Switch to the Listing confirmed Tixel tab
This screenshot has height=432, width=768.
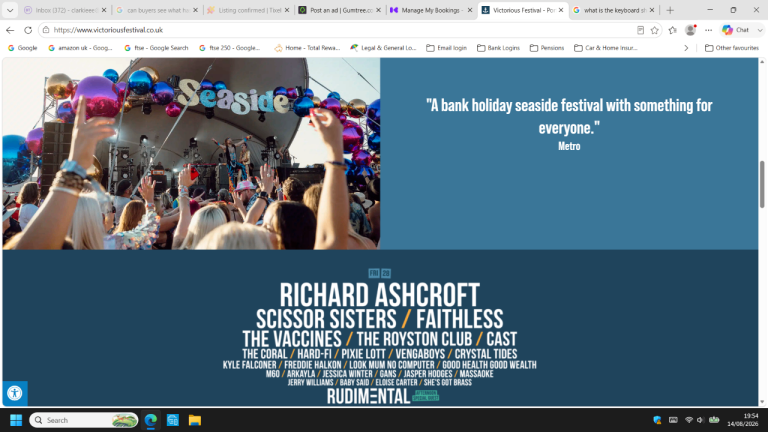point(249,10)
